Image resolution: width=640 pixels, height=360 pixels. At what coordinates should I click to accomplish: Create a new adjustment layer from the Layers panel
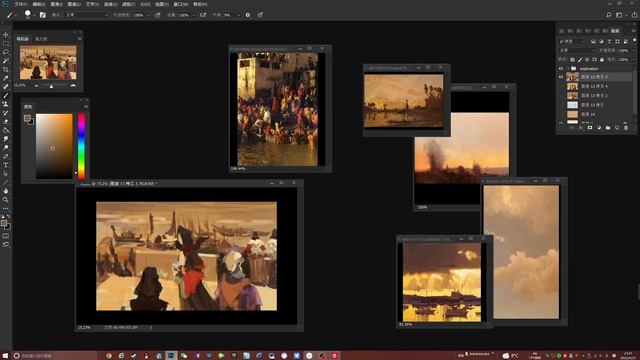[599, 128]
